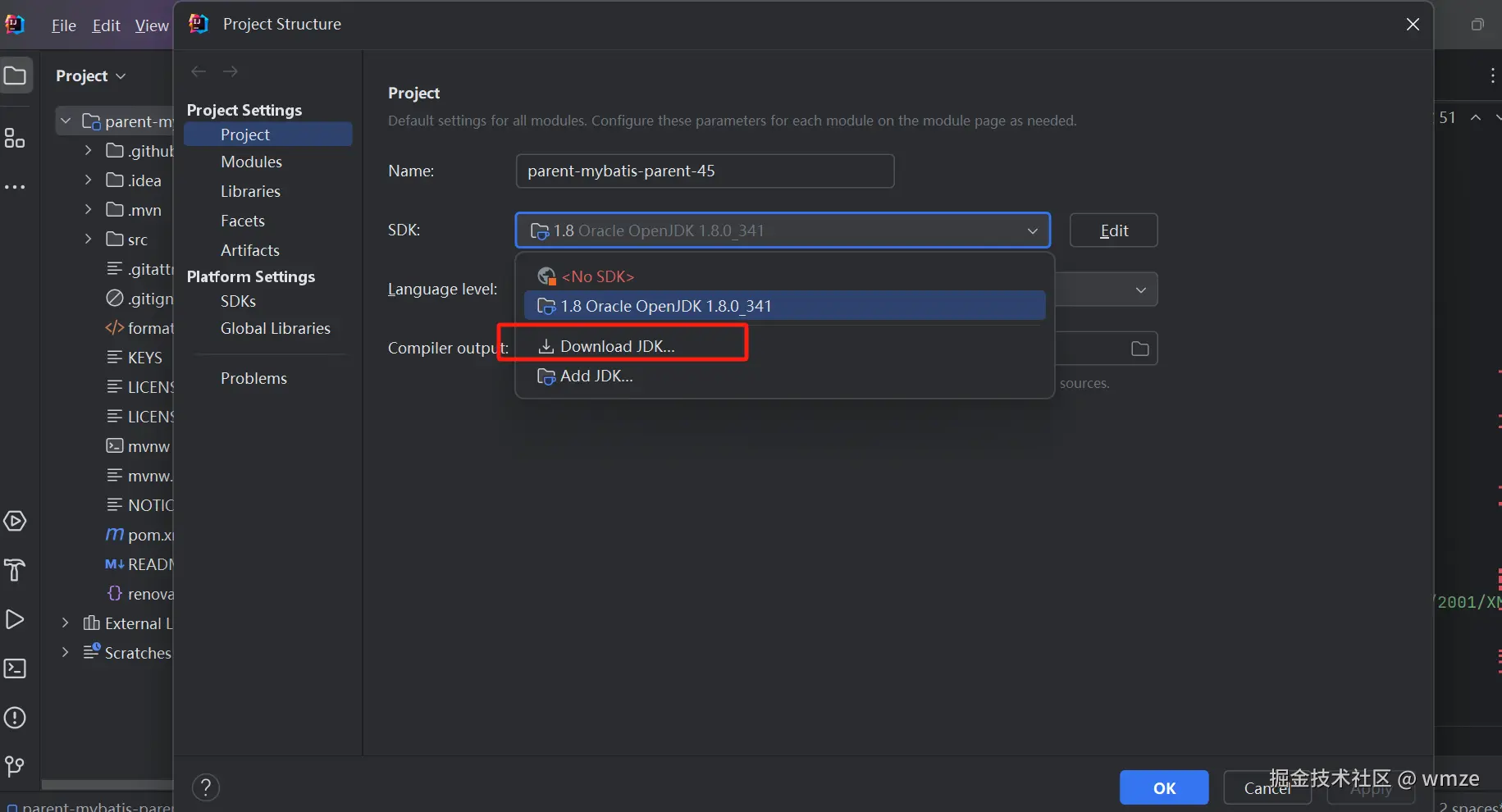
Task: Open the Project tool window folder icon
Action: point(16,76)
